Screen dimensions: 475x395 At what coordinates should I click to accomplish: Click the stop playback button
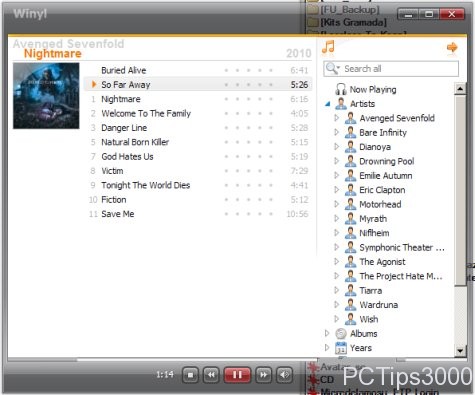click(190, 375)
